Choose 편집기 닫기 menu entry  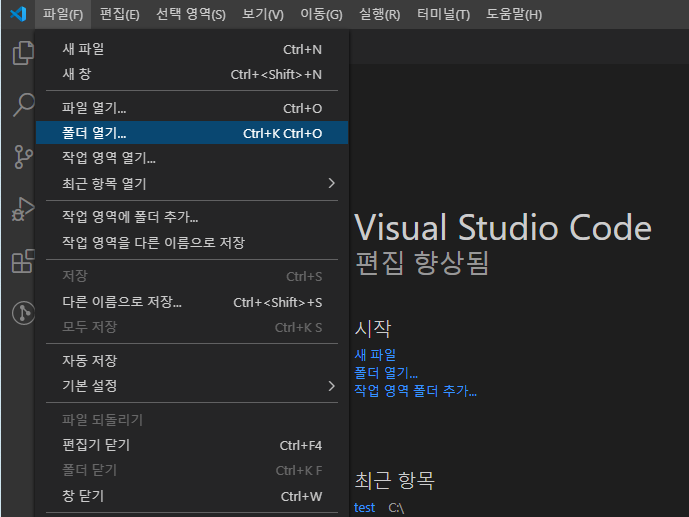192,445
